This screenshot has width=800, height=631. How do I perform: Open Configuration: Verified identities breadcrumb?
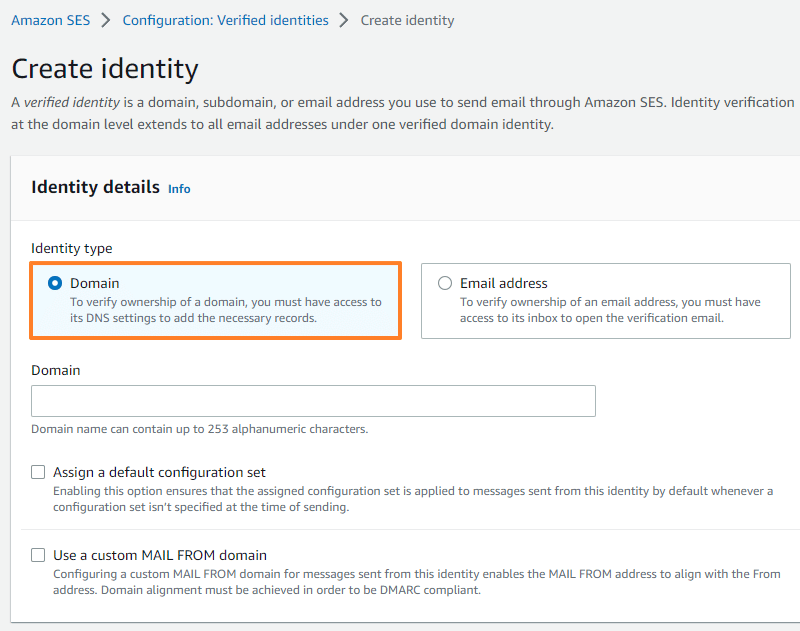pos(225,20)
